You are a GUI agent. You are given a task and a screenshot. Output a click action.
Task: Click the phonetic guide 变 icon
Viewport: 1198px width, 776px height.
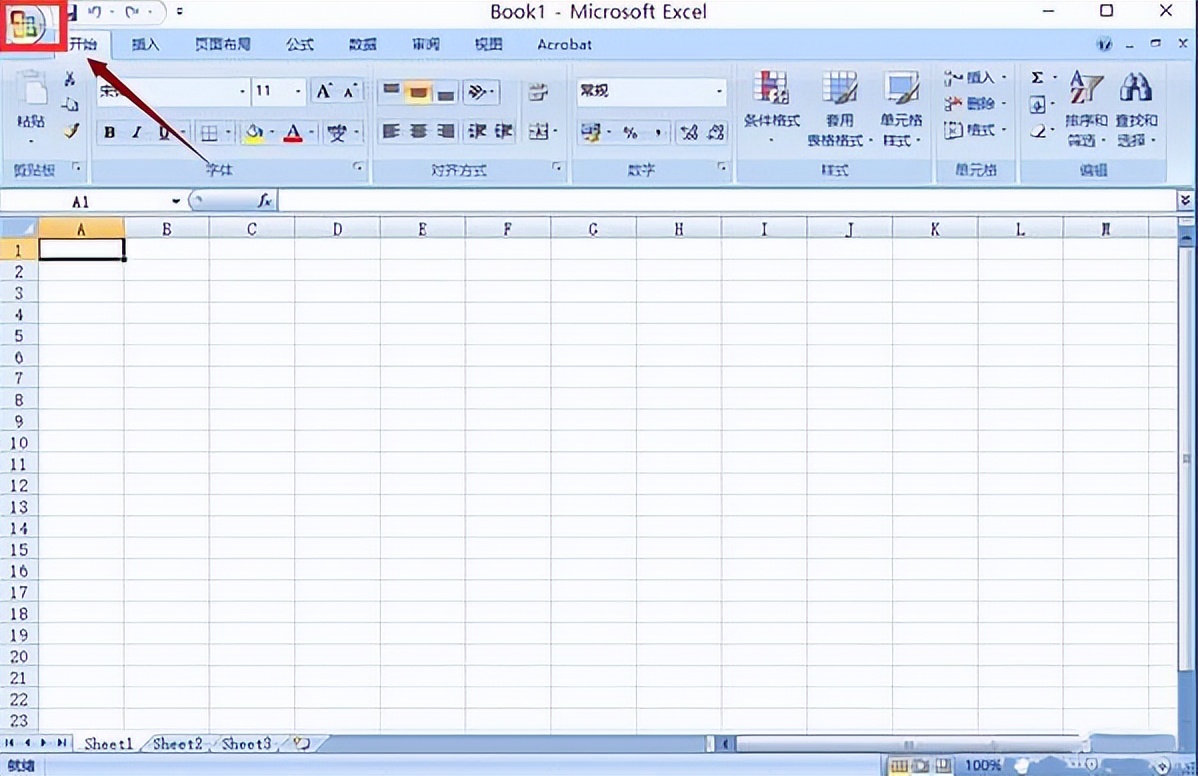(337, 134)
